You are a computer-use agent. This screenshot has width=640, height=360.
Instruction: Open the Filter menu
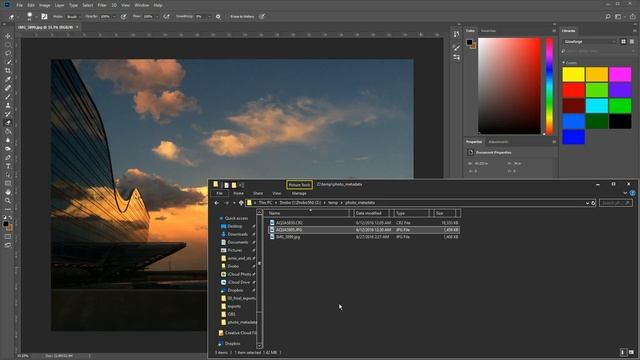click(102, 5)
